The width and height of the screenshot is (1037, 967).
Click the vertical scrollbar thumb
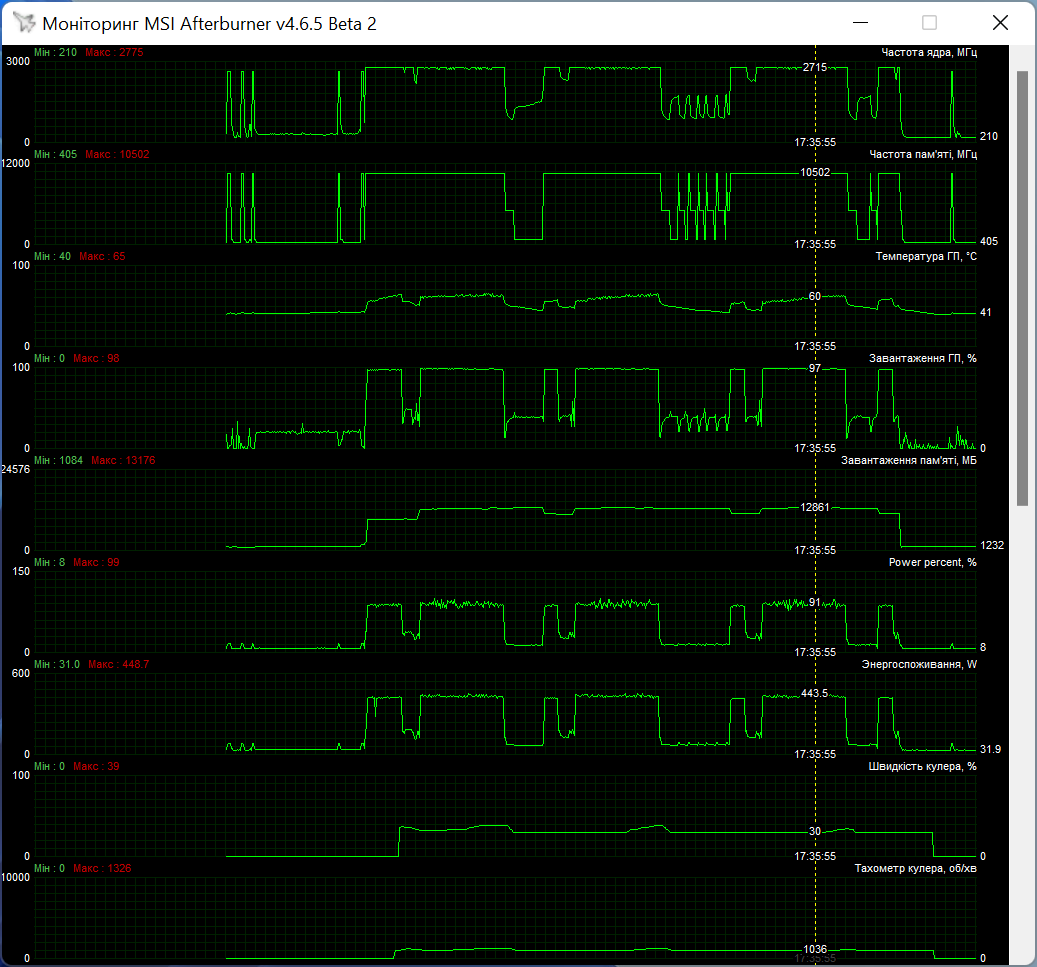1022,288
